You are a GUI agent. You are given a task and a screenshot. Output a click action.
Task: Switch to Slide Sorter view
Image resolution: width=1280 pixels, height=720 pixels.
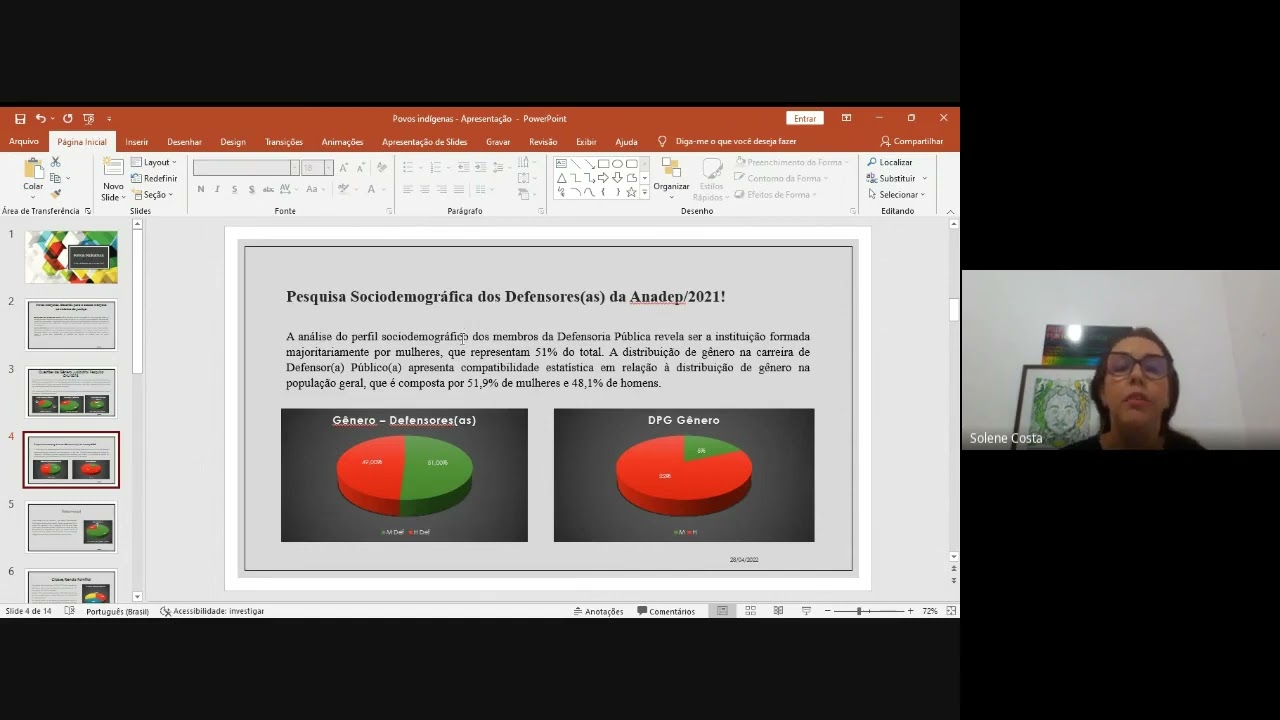tap(750, 611)
